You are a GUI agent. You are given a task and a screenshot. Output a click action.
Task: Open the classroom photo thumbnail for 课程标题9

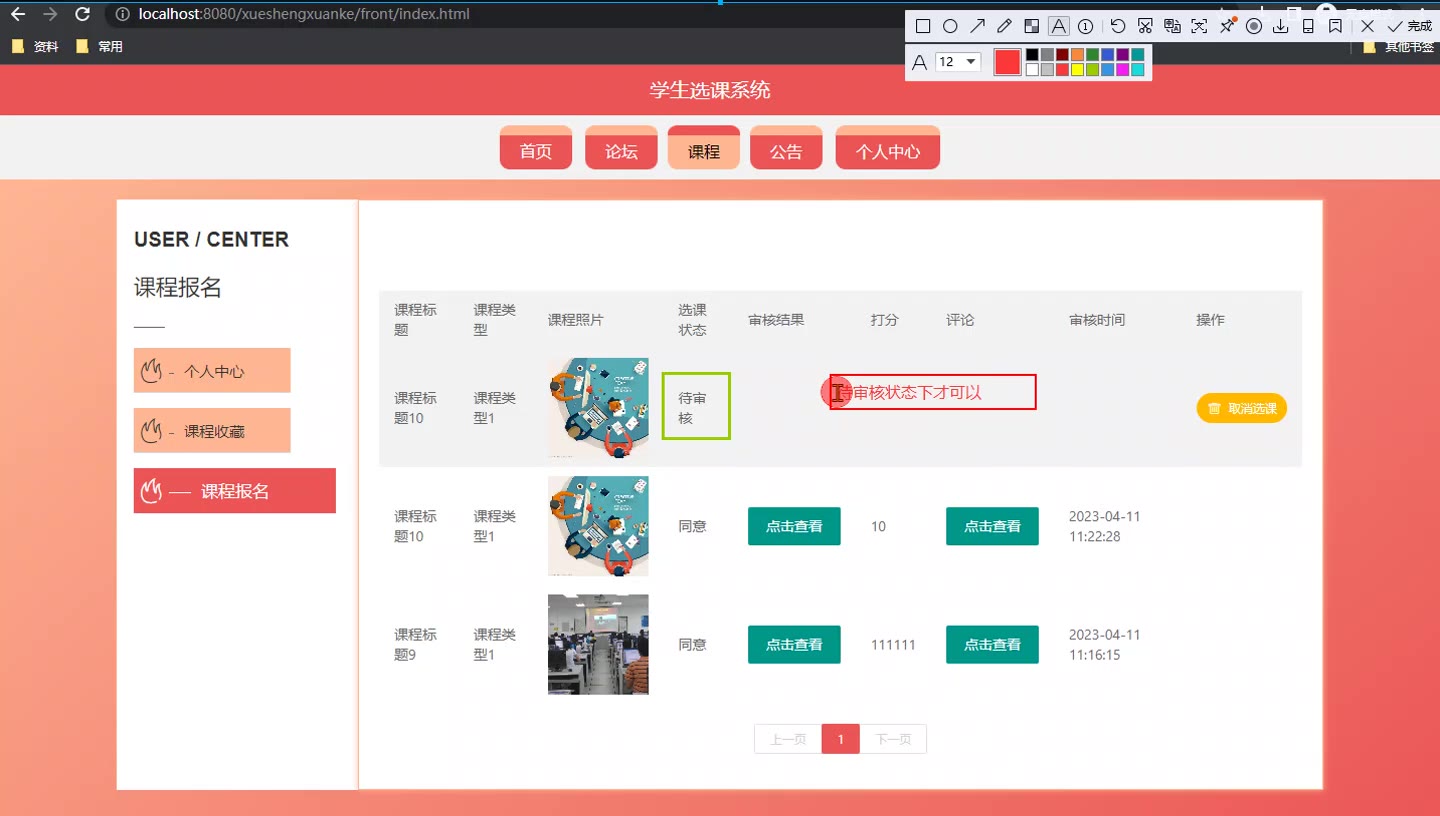point(598,644)
